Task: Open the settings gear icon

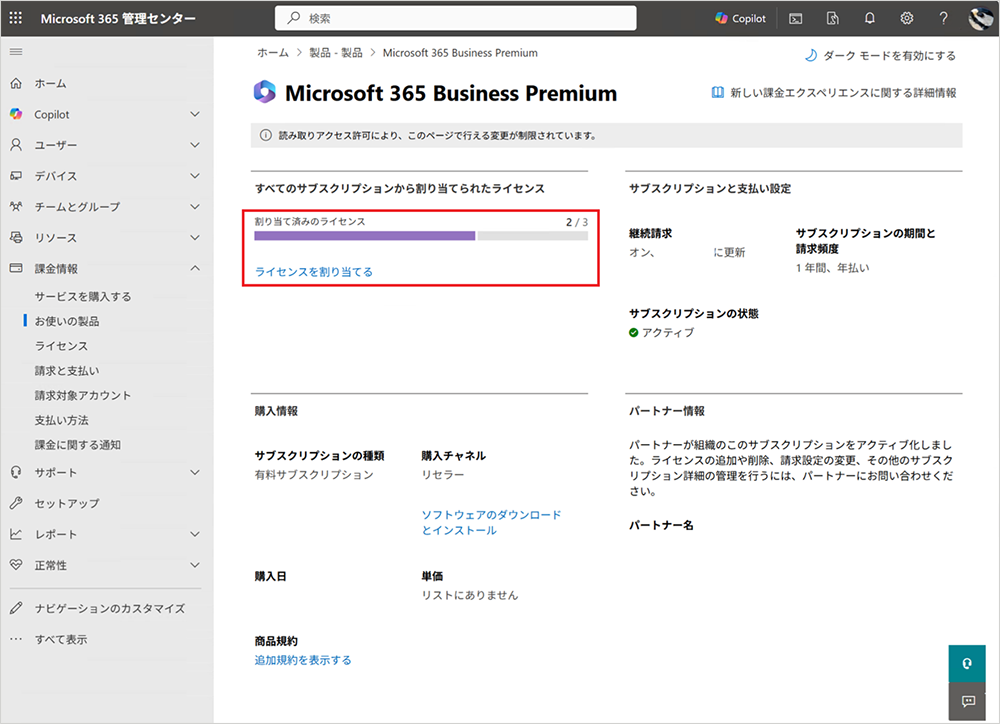Action: pos(906,18)
